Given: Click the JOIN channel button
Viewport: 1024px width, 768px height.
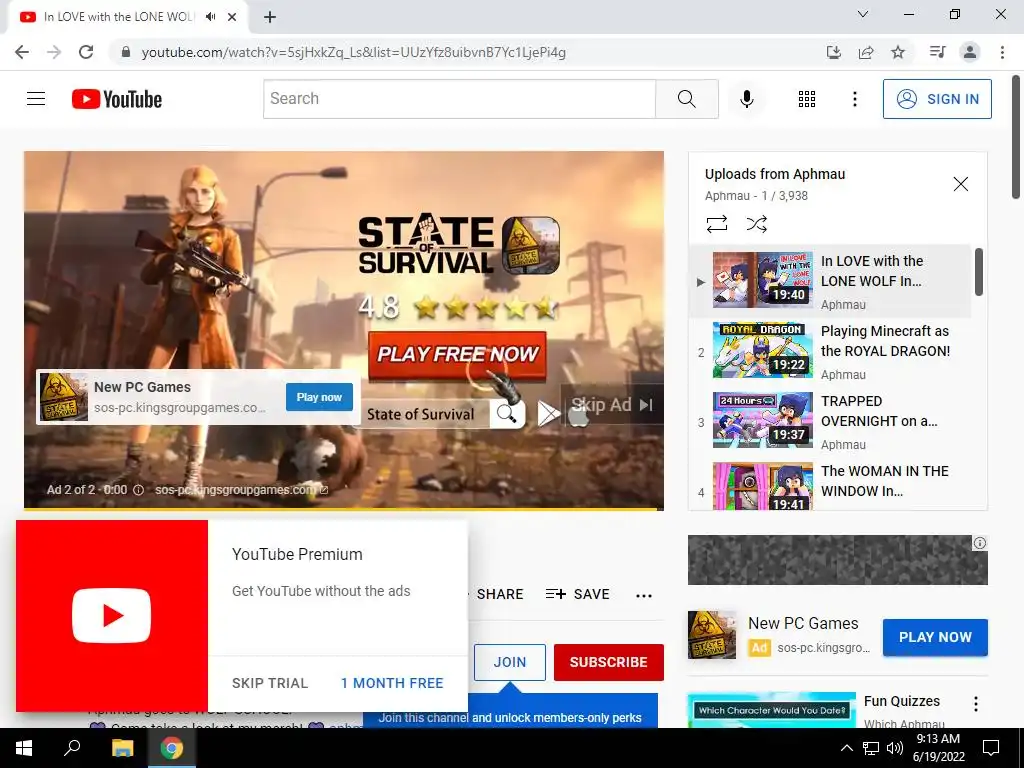Looking at the screenshot, I should click(509, 662).
